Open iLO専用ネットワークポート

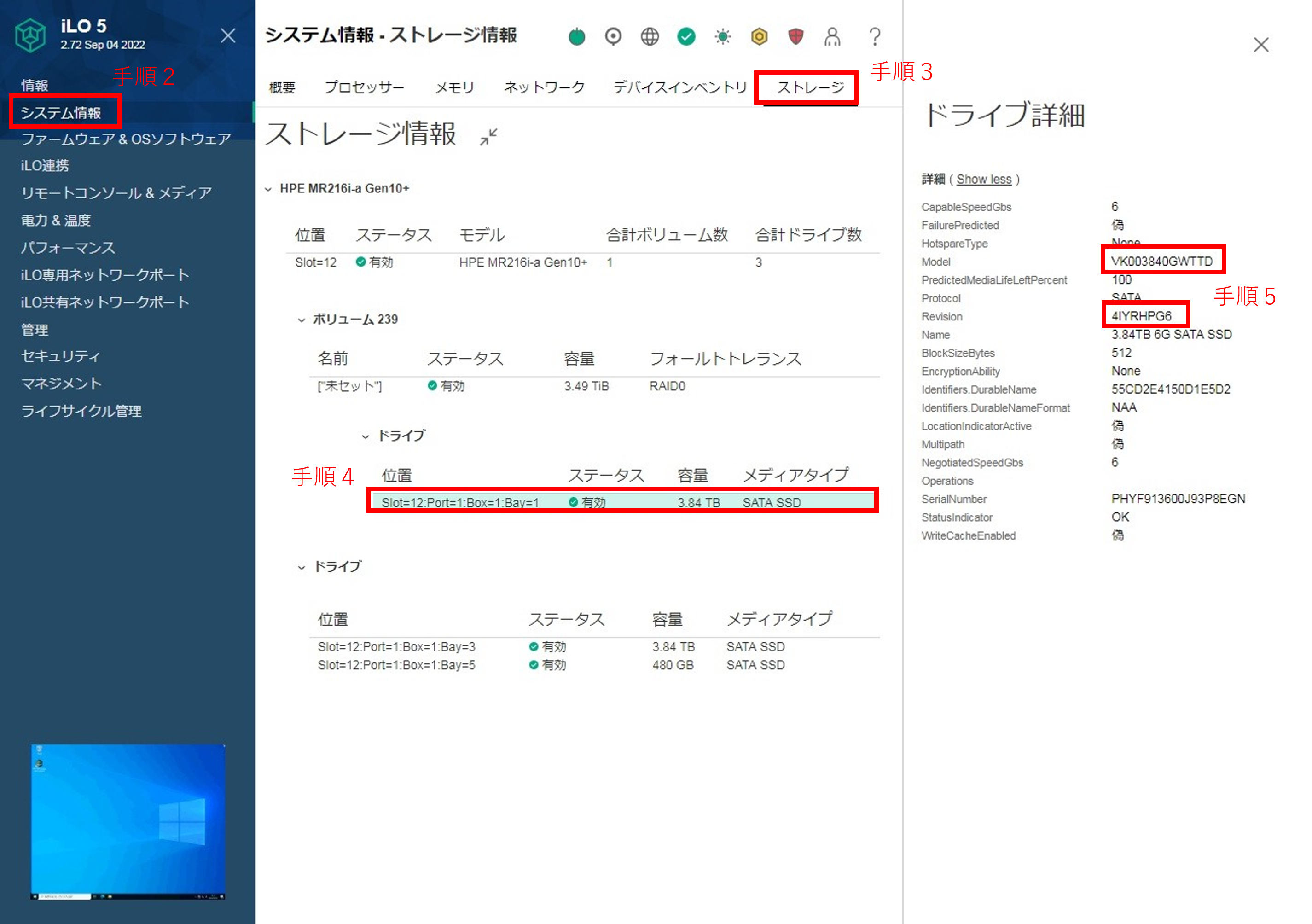coord(105,275)
